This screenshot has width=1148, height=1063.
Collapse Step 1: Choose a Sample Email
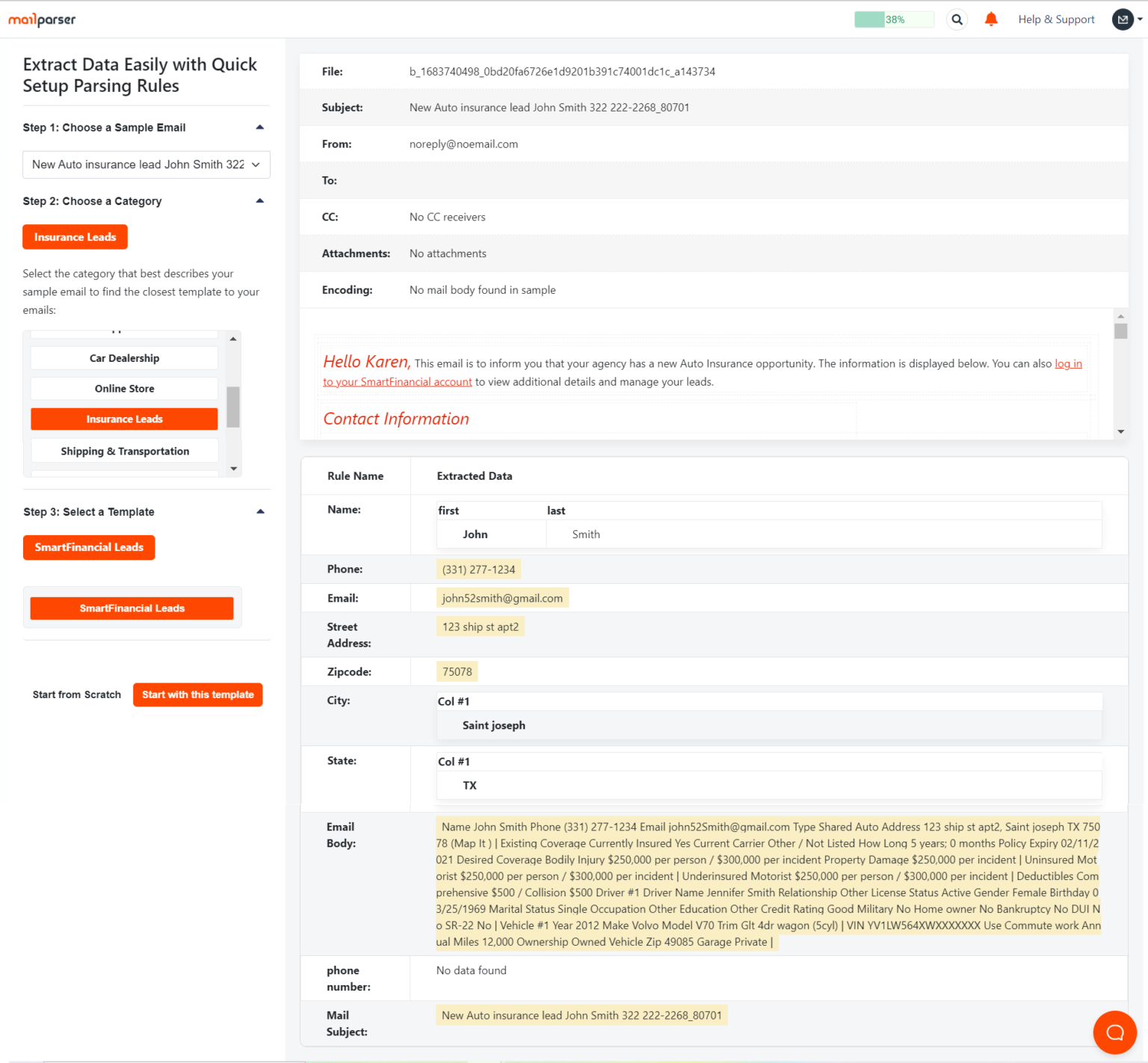click(x=260, y=127)
